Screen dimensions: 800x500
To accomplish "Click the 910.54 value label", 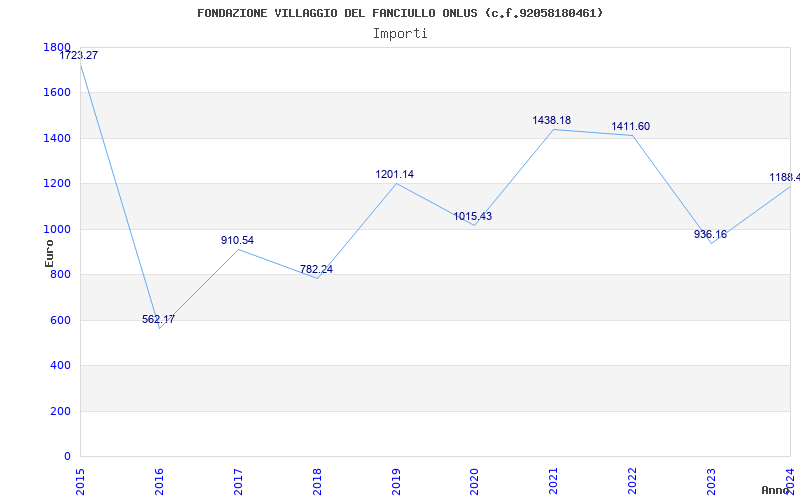I will (x=237, y=240).
